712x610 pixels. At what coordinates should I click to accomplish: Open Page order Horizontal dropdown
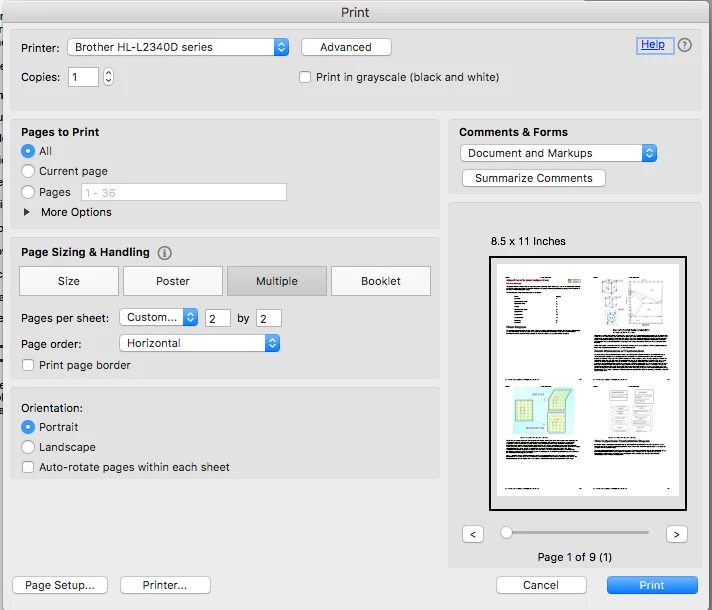coord(199,343)
